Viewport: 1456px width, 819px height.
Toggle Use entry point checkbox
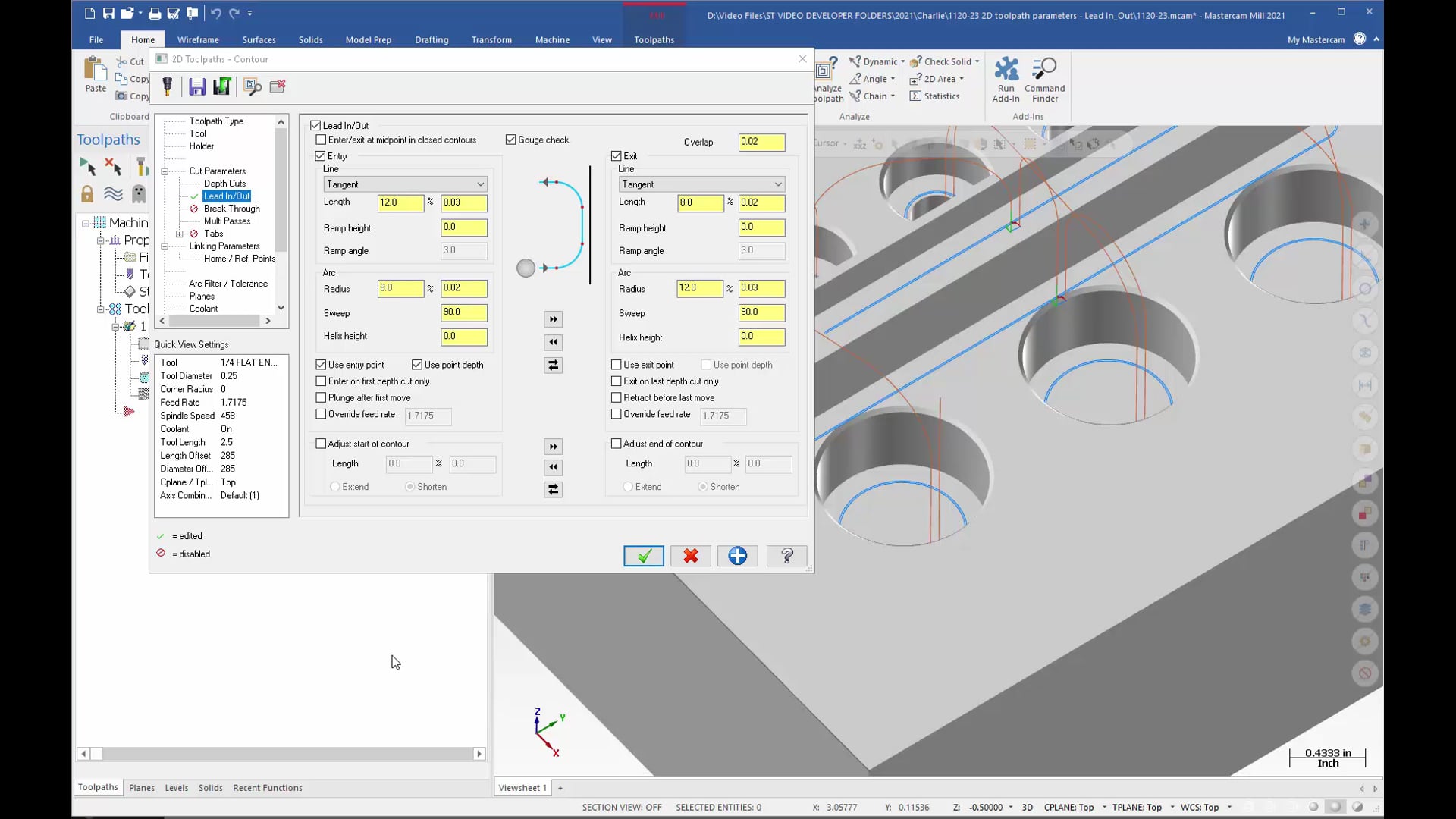[322, 364]
